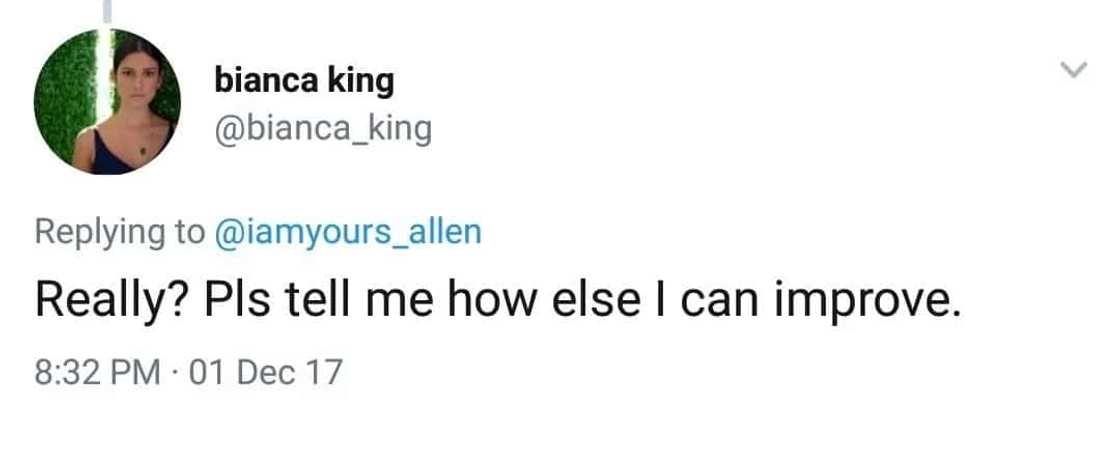The image size is (1120, 452).
Task: Click "Dec" in the tweet date
Action: coord(265,372)
